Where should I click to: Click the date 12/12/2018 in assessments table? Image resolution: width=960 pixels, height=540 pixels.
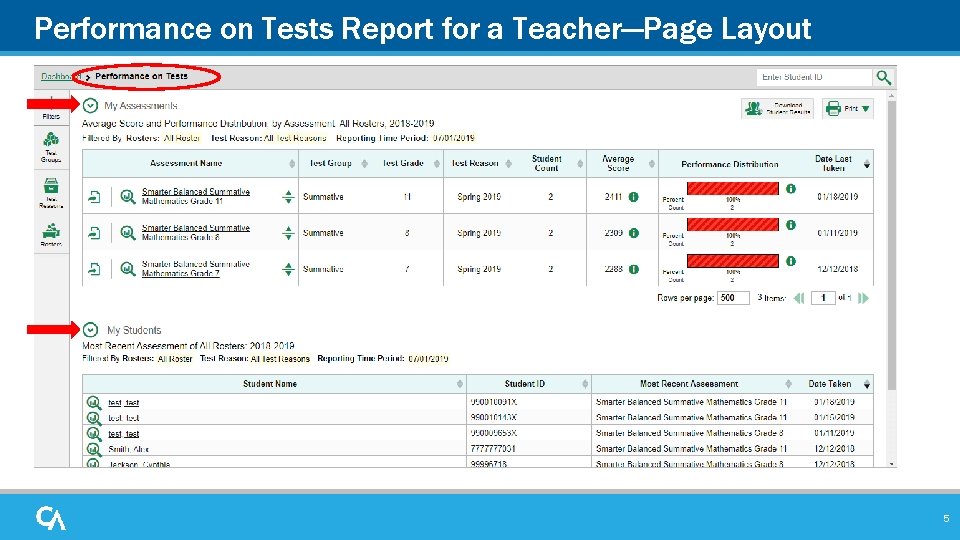[837, 269]
